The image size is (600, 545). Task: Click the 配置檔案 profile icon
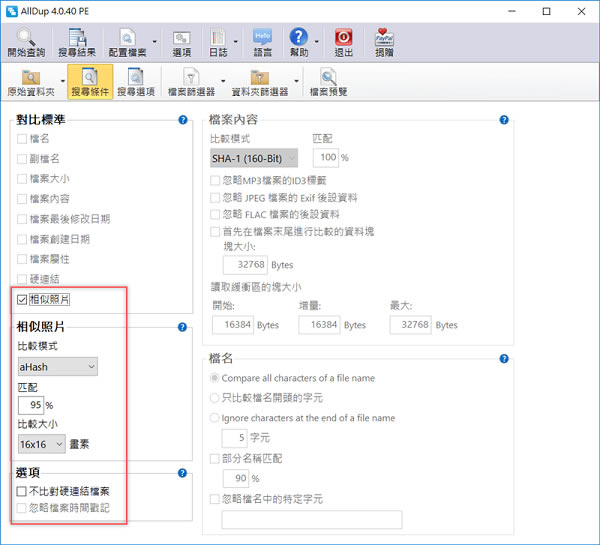click(x=129, y=39)
